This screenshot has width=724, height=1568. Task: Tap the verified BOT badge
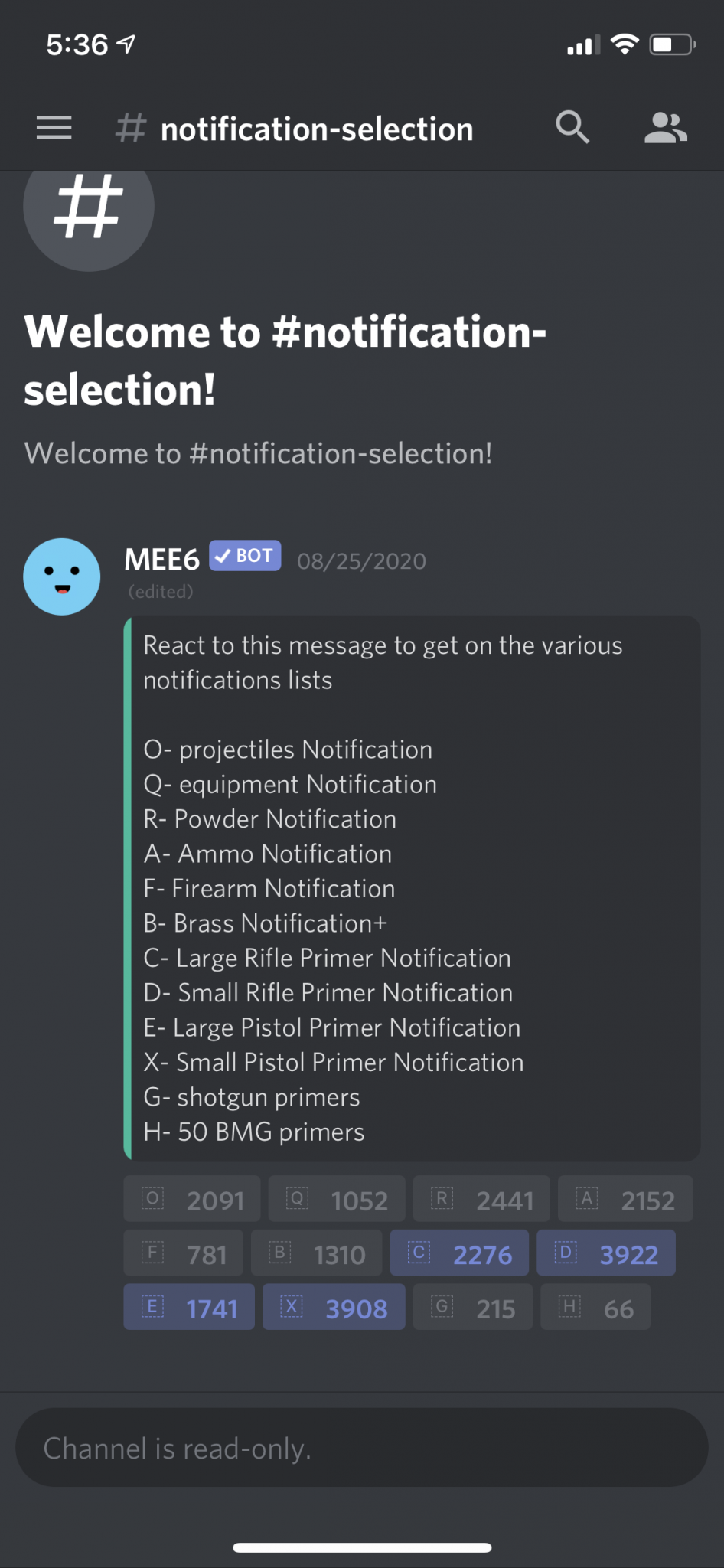(x=245, y=556)
